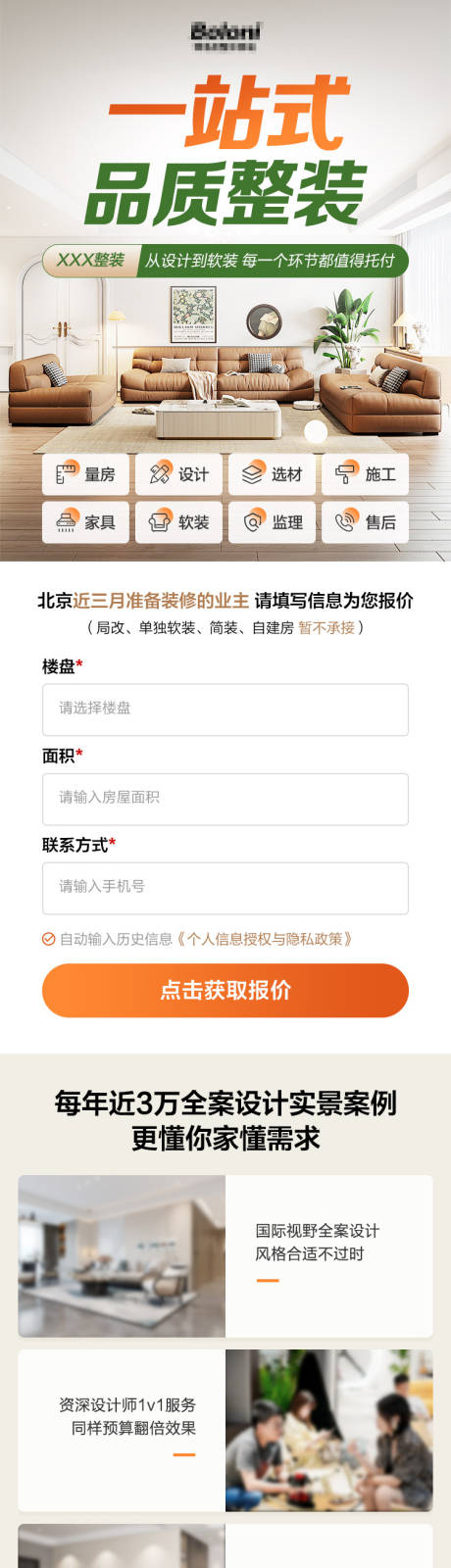
Task: Click the brand logo at page top
Action: (225, 36)
